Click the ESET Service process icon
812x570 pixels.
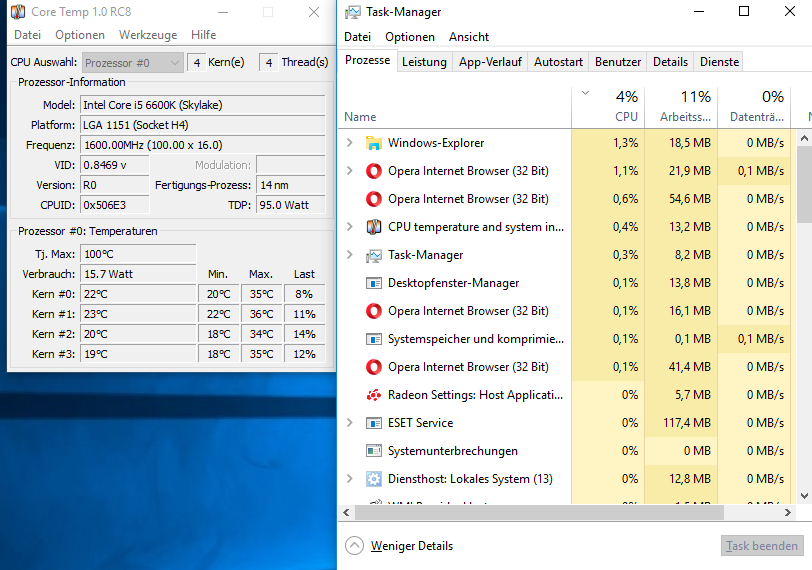point(374,423)
